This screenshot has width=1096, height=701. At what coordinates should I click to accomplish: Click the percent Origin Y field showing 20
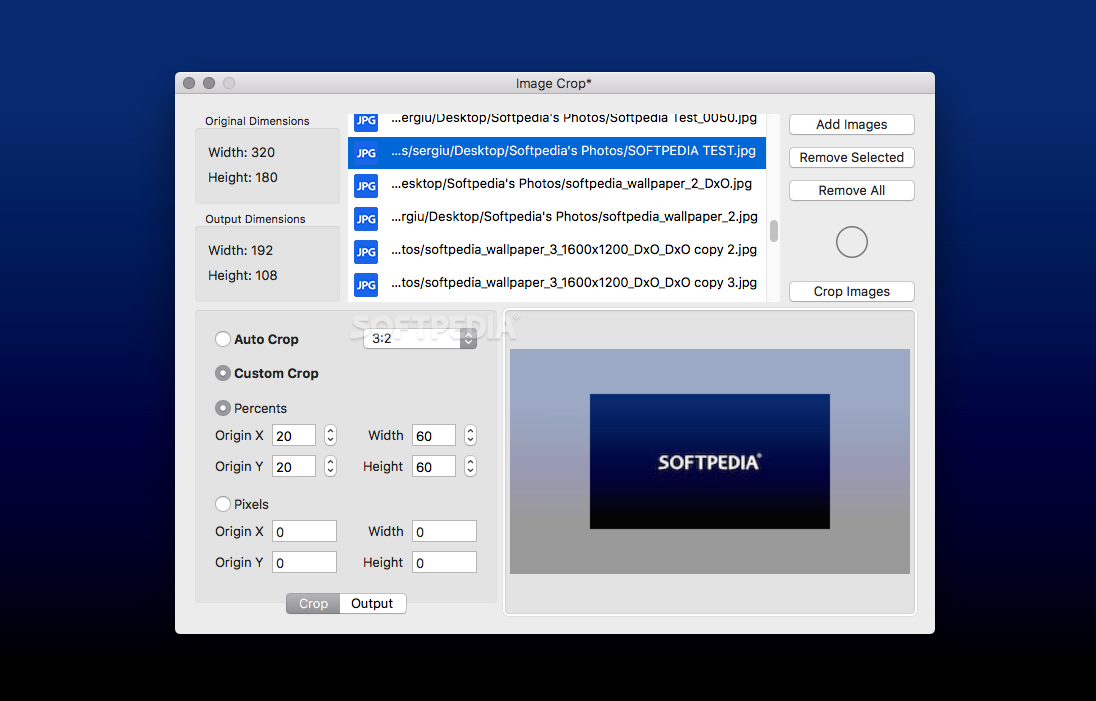tap(294, 466)
